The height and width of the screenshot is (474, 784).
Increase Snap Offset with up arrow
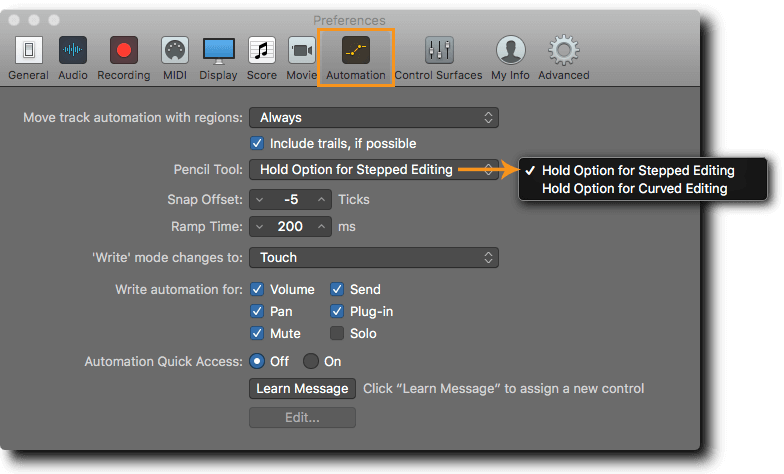click(x=322, y=200)
